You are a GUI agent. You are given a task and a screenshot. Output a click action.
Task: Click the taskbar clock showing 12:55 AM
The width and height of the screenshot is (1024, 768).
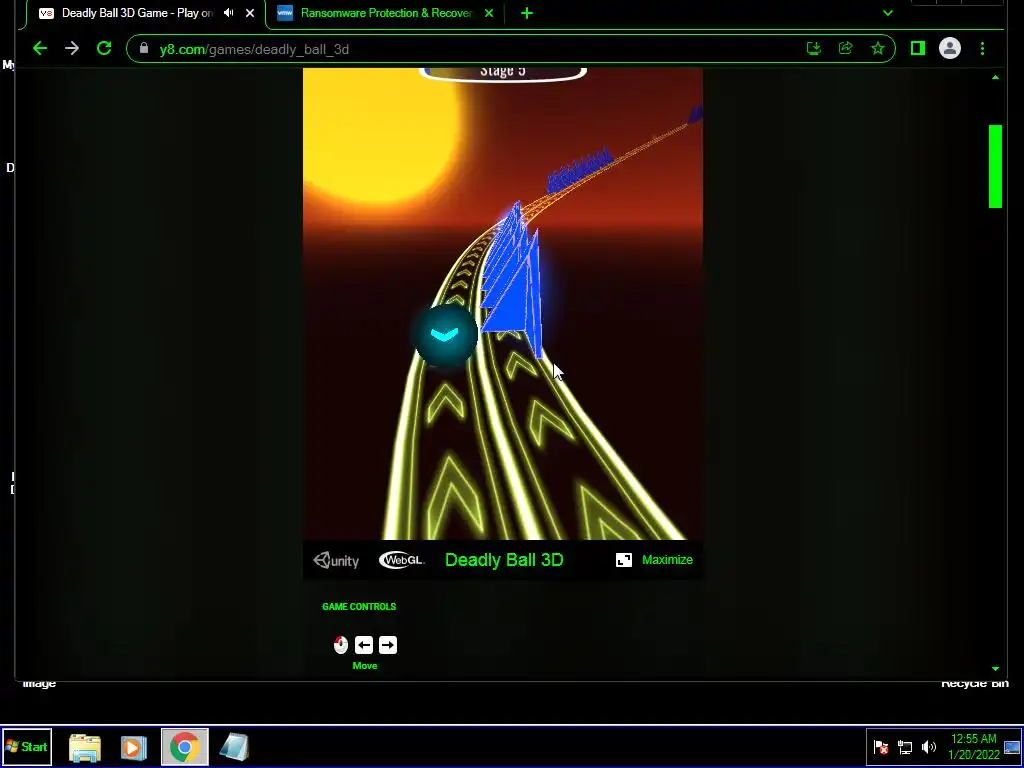tap(974, 746)
